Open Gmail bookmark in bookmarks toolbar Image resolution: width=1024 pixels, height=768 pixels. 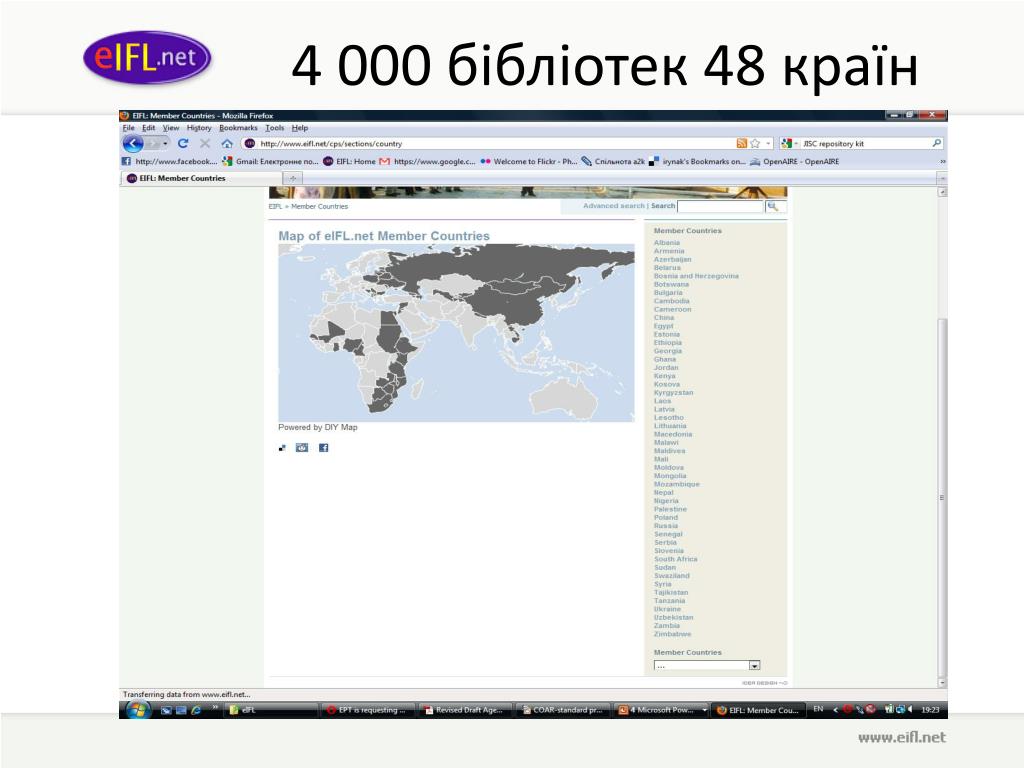[x=270, y=161]
